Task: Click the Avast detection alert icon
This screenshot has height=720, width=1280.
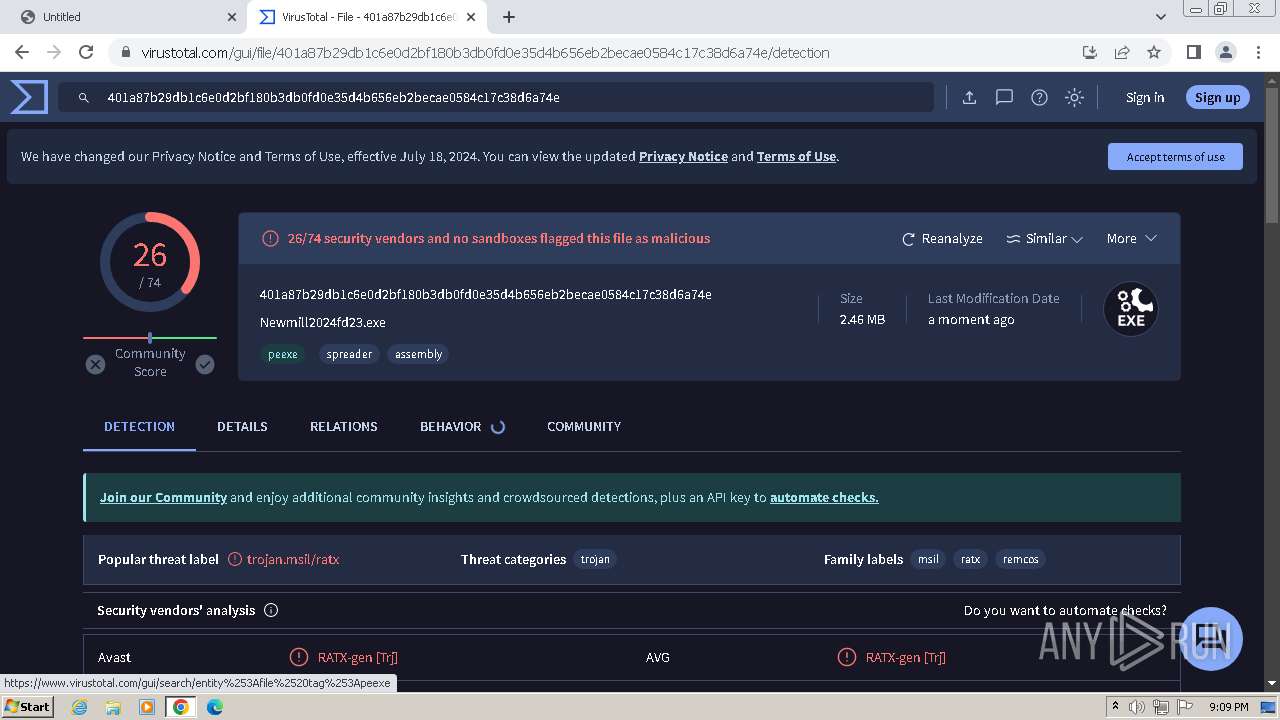Action: click(x=298, y=657)
